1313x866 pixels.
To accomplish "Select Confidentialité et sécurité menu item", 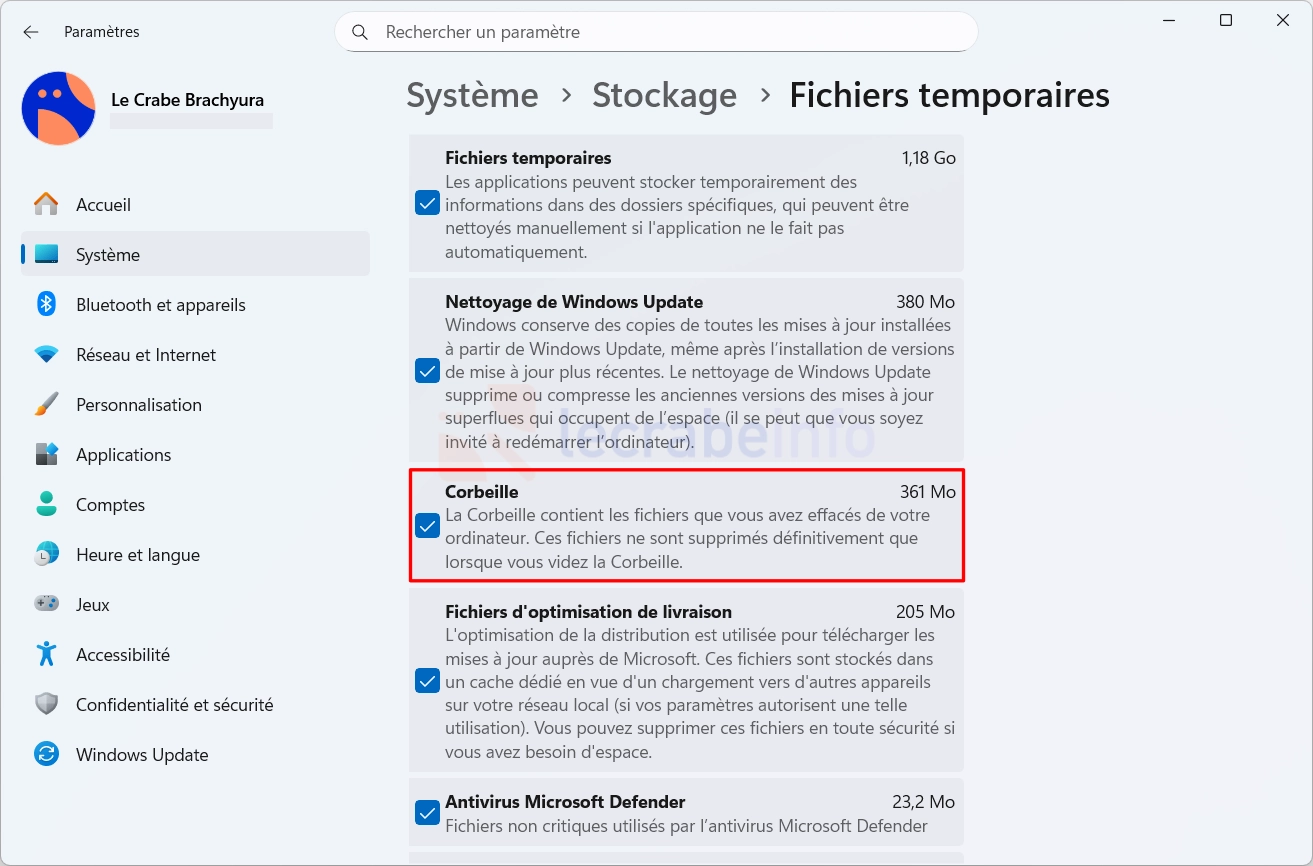I will (174, 704).
